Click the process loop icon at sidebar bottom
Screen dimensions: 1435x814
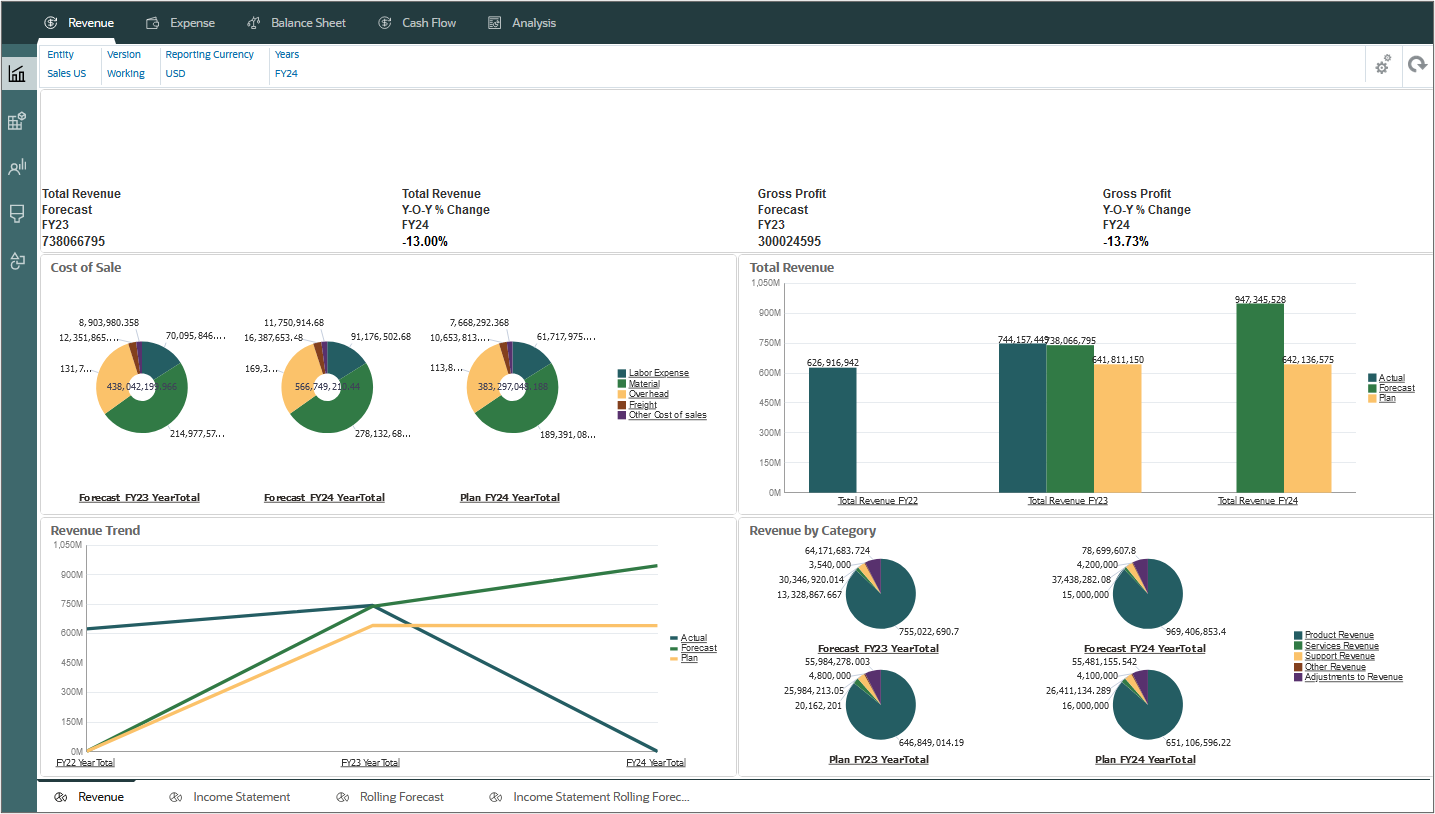(18, 261)
